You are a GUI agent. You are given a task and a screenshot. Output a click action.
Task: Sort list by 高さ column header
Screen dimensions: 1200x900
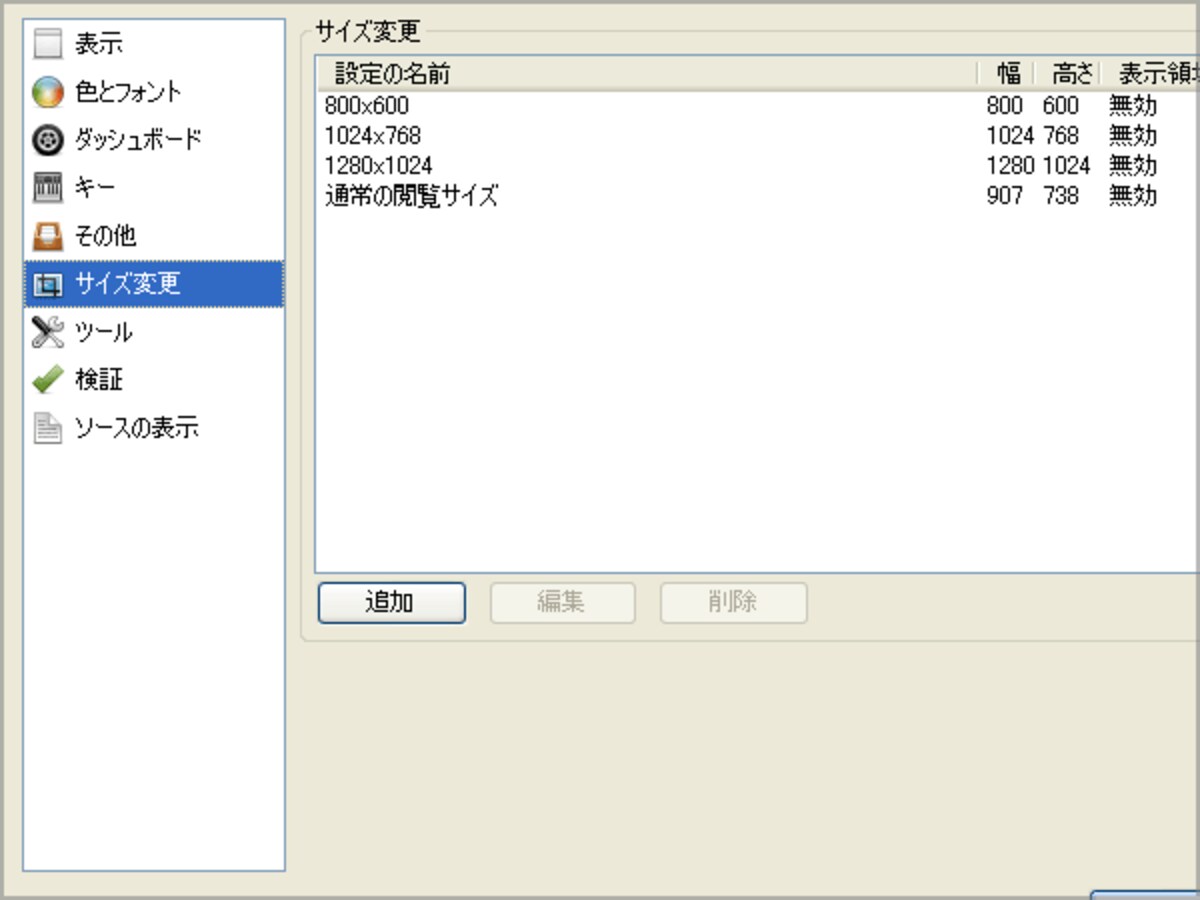1066,73
